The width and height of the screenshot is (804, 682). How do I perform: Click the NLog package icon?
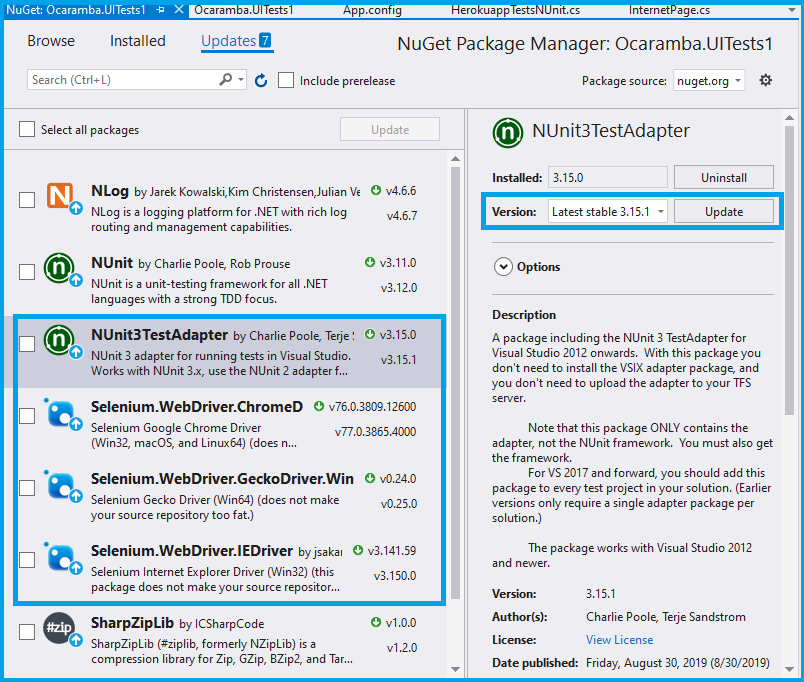60,195
